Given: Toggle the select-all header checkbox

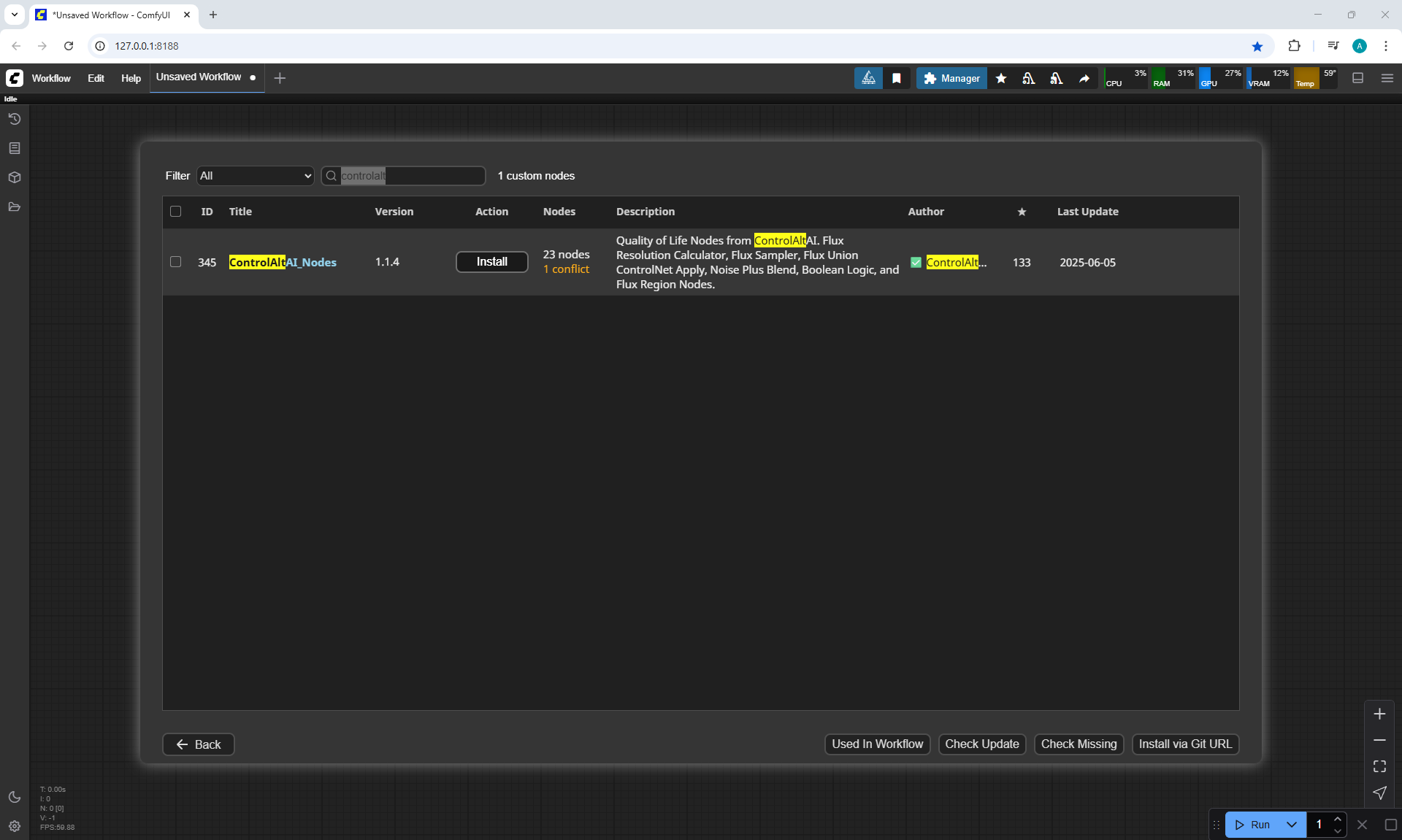Looking at the screenshot, I should coord(175,212).
